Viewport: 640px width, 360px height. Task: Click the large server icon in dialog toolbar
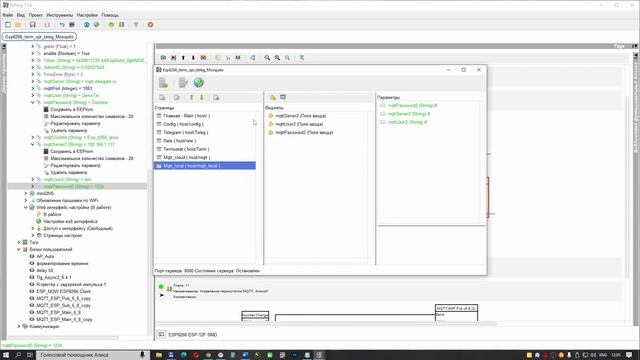pyautogui.click(x=163, y=83)
